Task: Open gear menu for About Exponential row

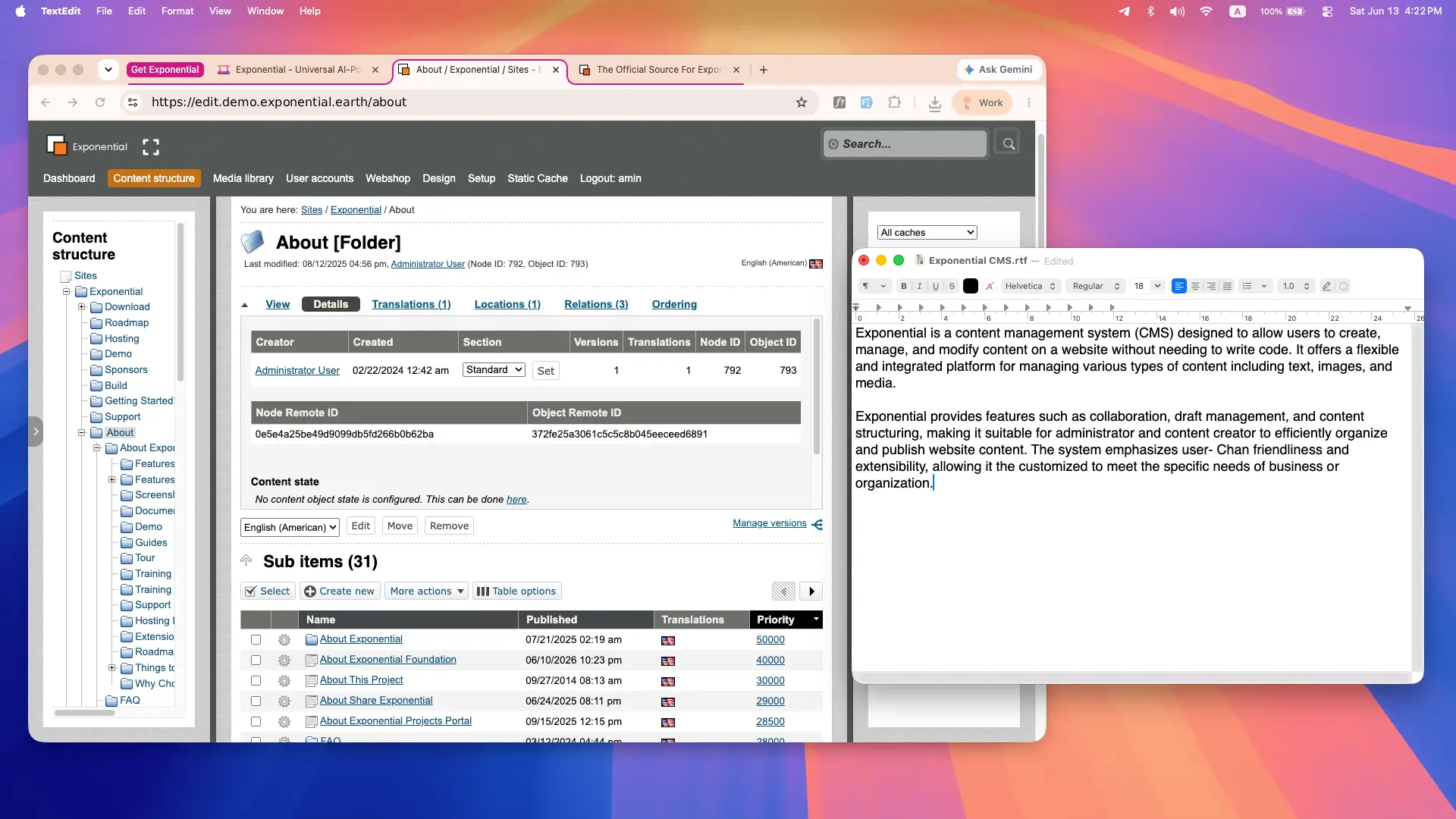Action: click(x=284, y=640)
